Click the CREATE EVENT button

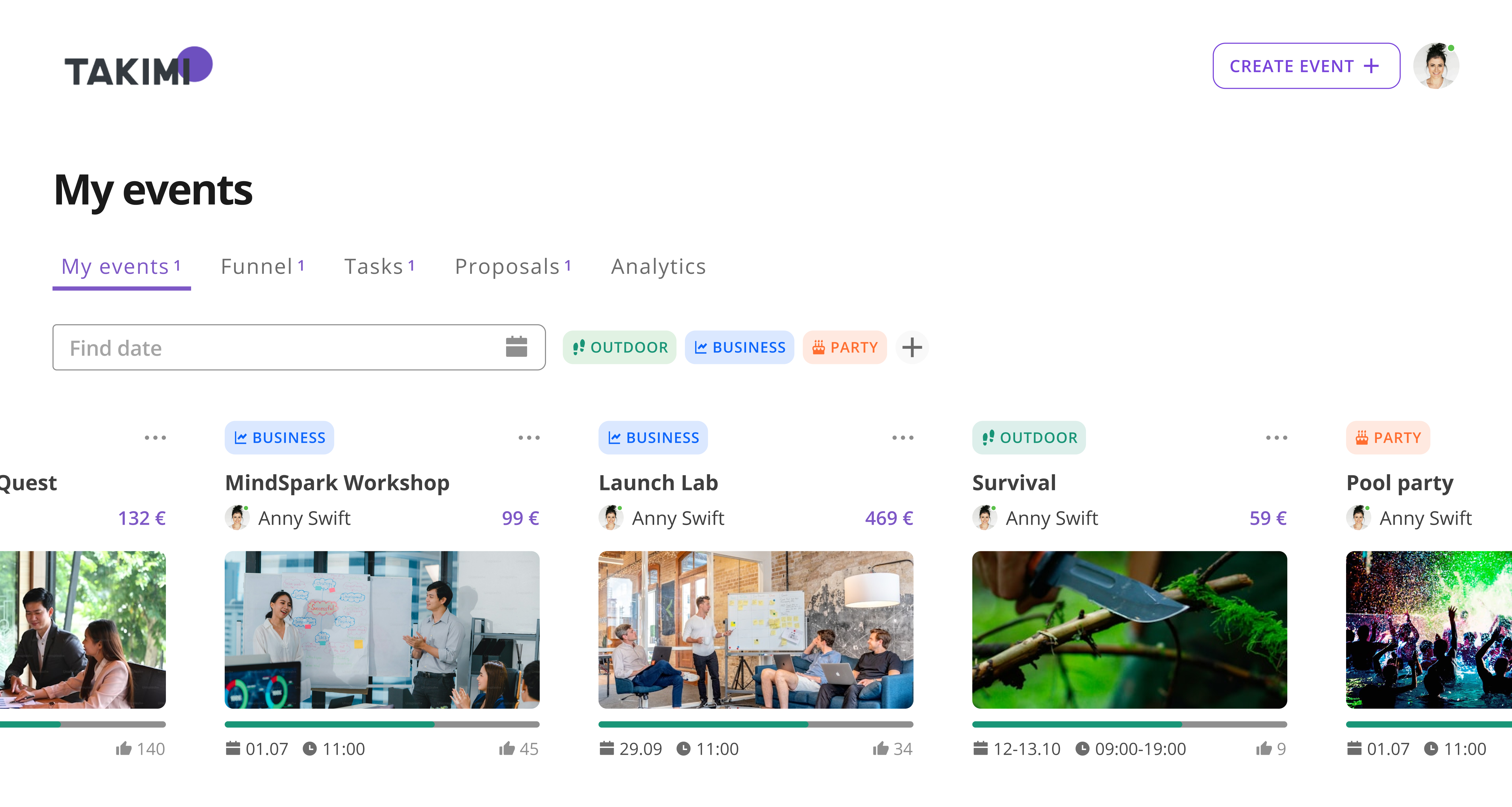click(1305, 66)
